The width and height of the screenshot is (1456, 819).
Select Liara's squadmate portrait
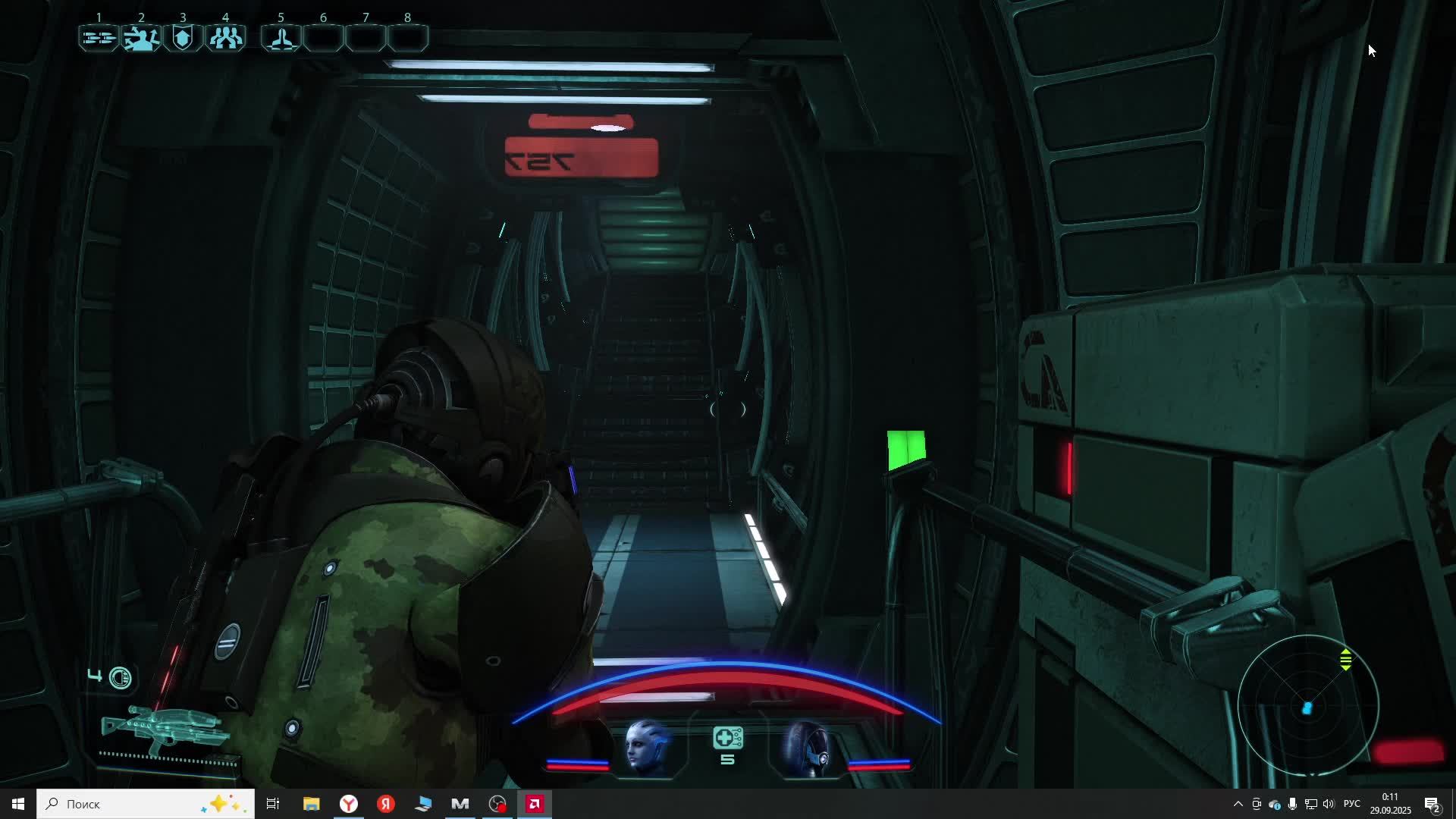point(648,748)
